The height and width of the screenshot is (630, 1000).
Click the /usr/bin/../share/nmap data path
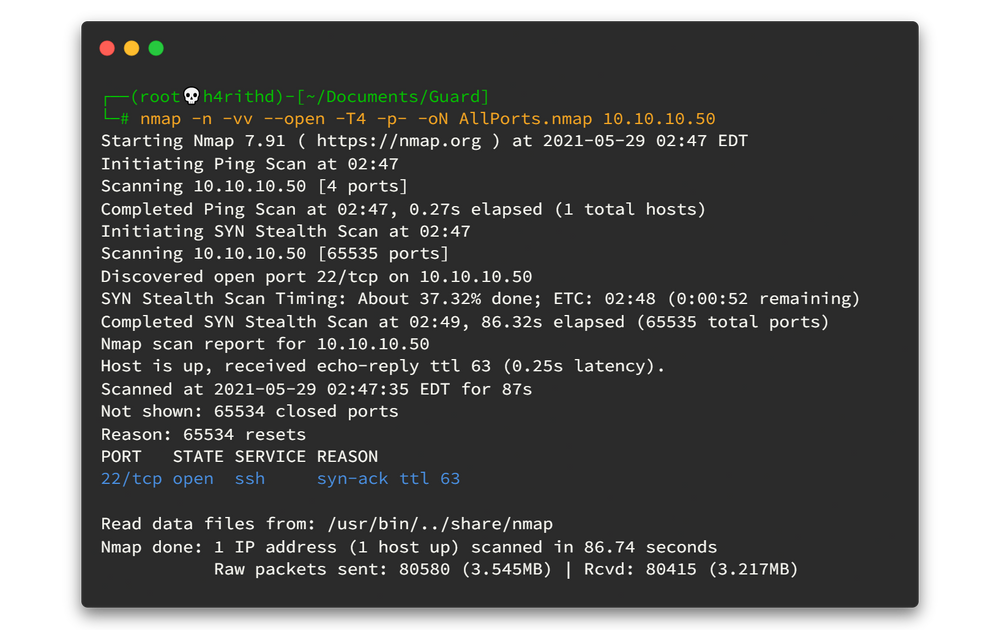coord(440,524)
